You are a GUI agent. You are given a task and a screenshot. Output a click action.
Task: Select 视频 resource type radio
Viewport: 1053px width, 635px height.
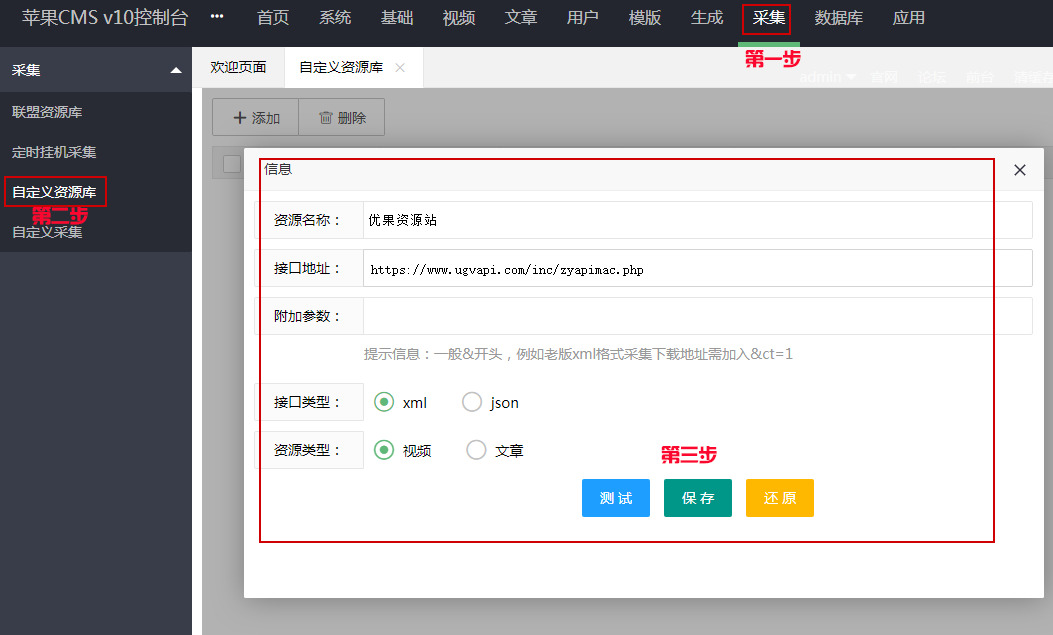click(x=384, y=450)
